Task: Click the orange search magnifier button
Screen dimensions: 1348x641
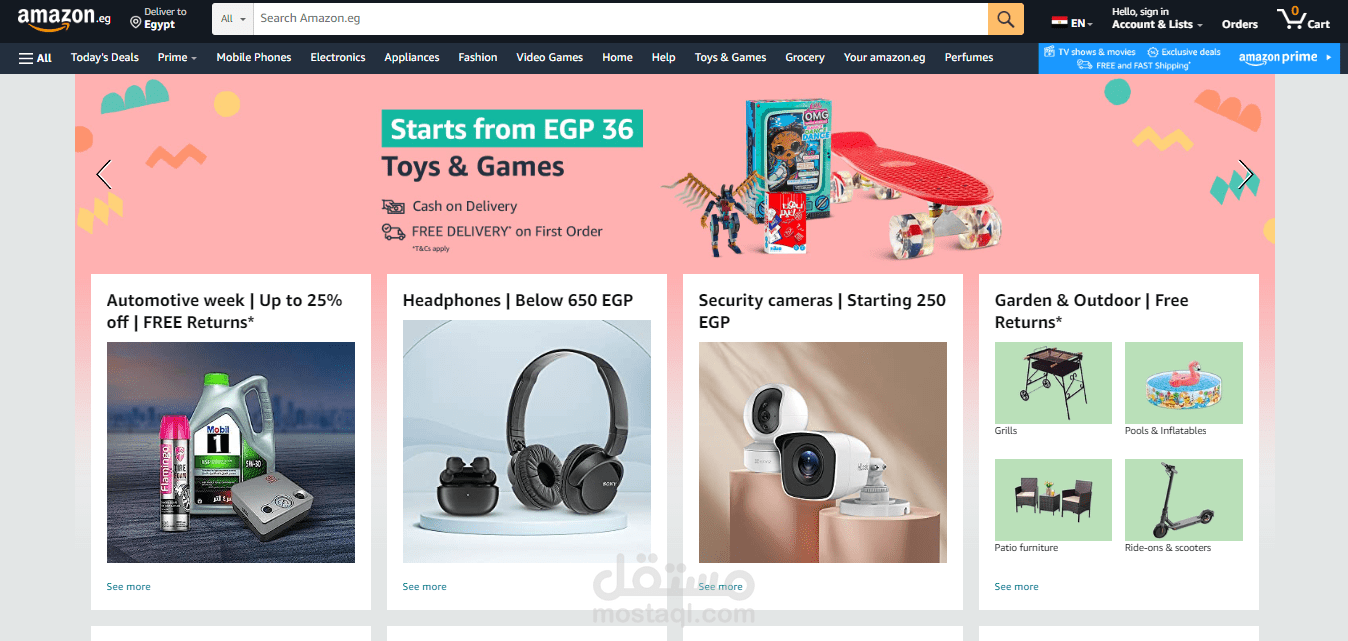Action: click(x=1006, y=19)
